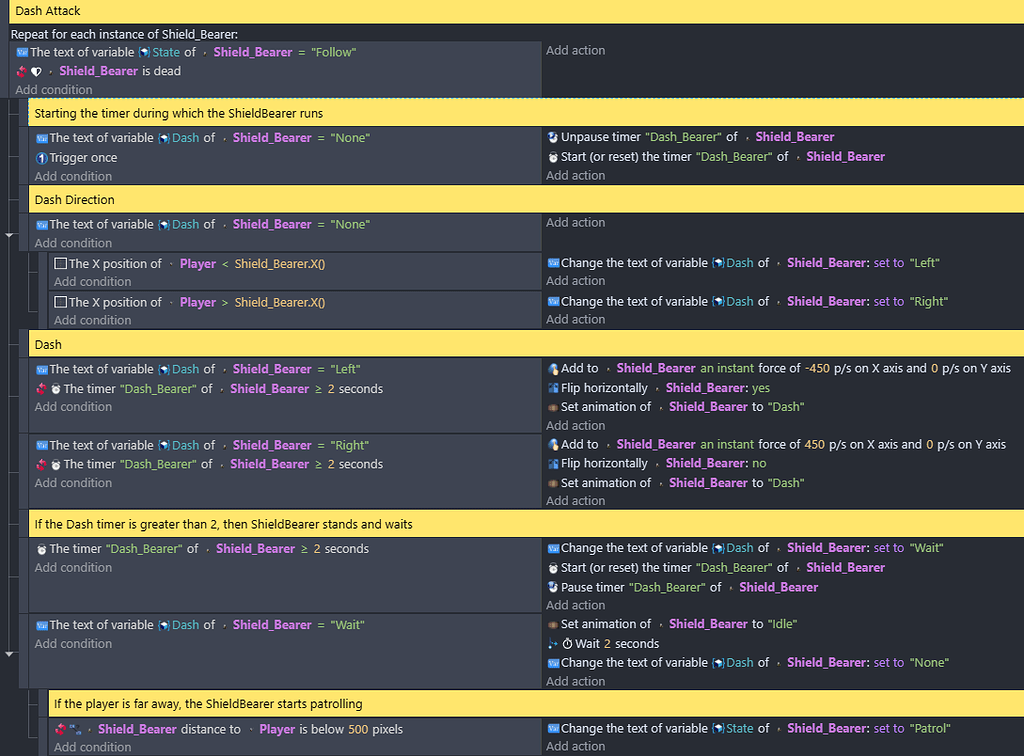The image size is (1024, 756).
Task: Click the Shield_Bearer distance to Player icon
Action: tap(75, 730)
